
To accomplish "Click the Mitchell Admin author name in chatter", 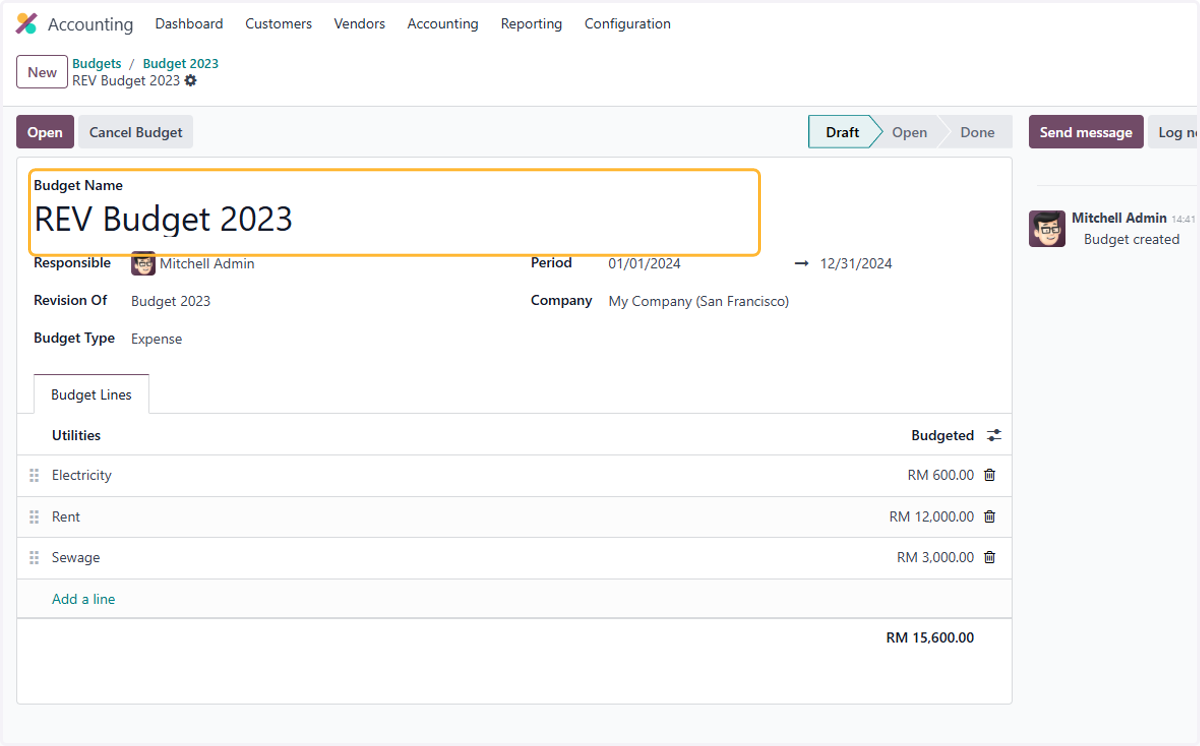I will click(1119, 218).
